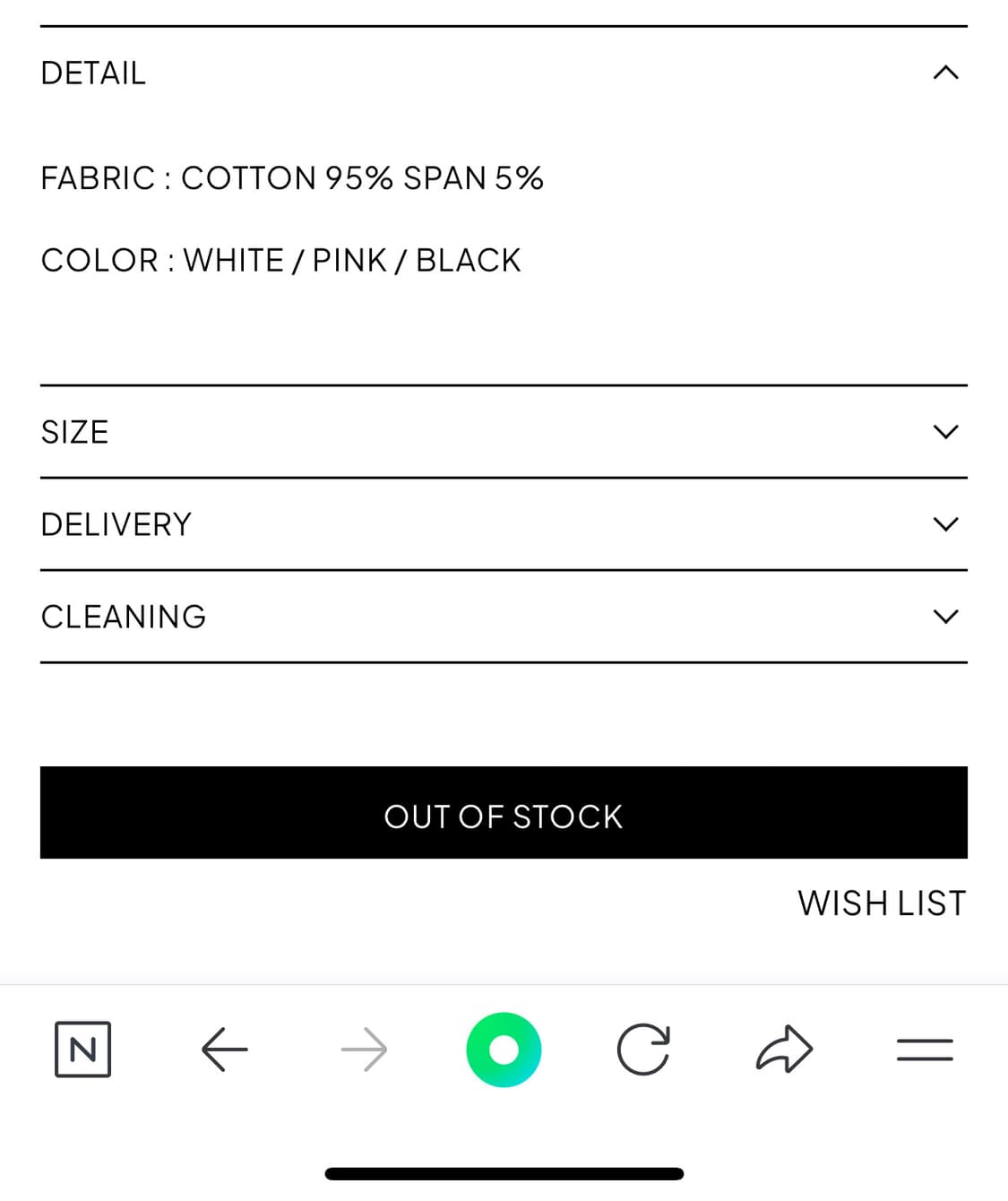Share this page using the share arrow
This screenshot has width=1008, height=1201.
pyautogui.click(x=784, y=1049)
